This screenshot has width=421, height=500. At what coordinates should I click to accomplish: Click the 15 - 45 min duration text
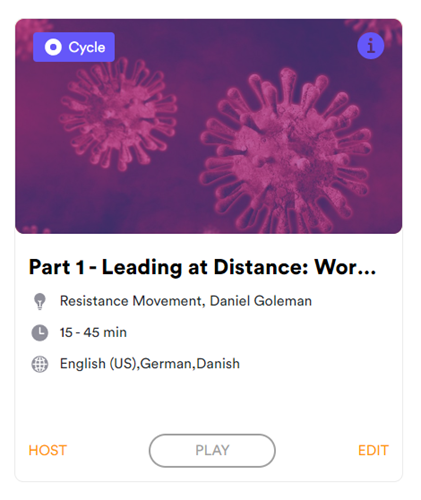(93, 332)
